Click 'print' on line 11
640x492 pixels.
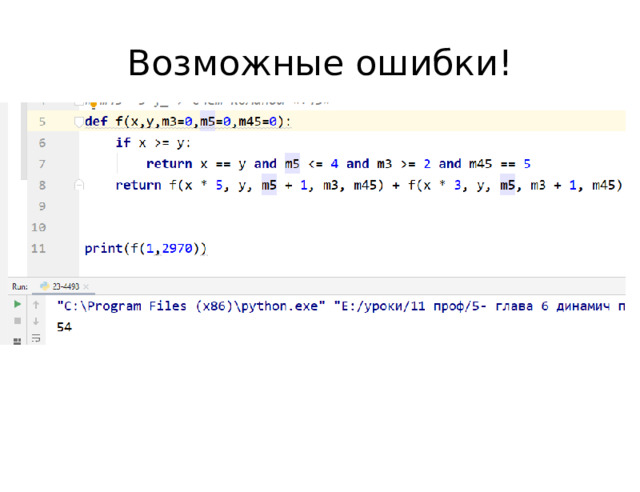(104, 249)
